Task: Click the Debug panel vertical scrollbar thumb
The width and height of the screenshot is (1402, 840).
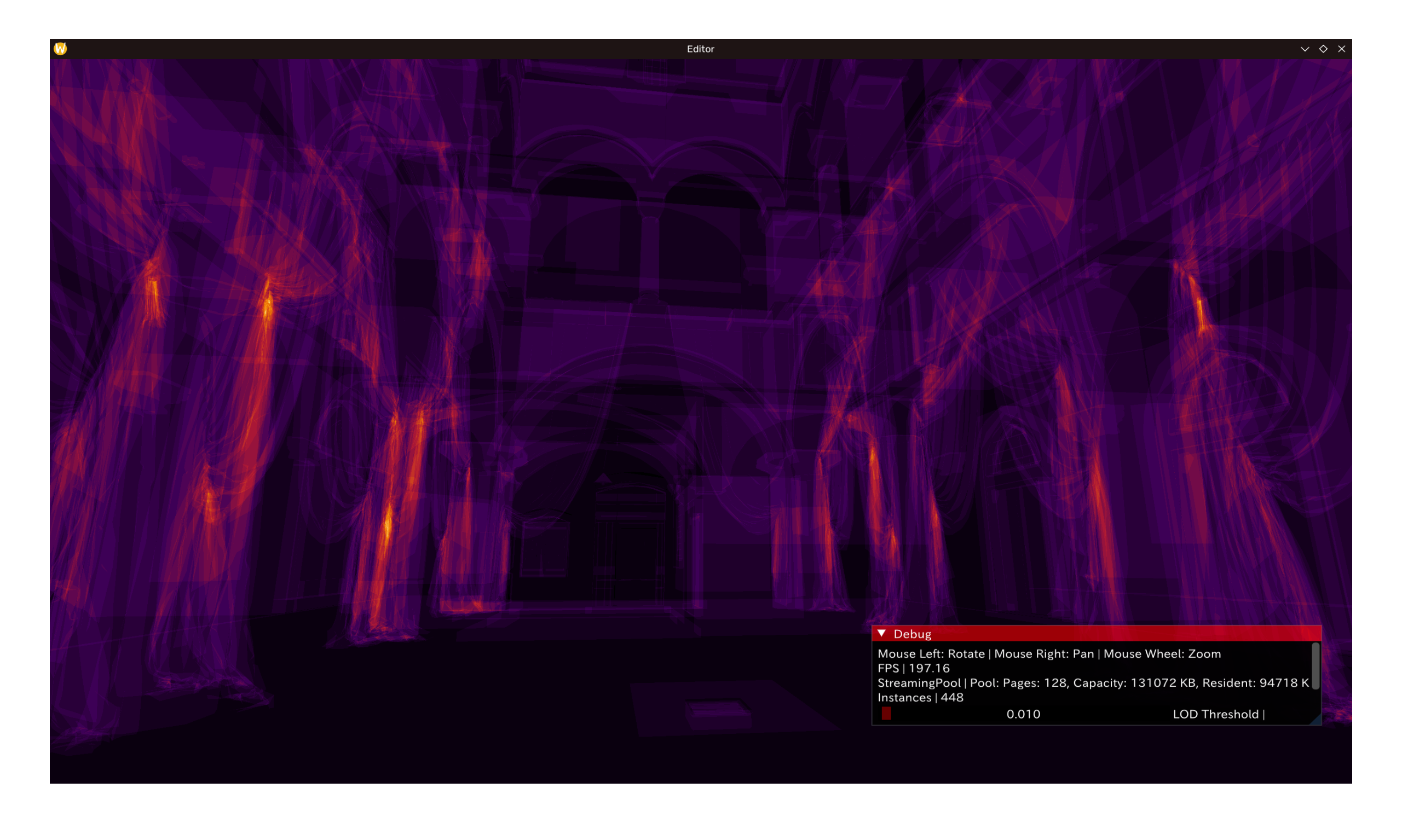Action: tap(1316, 665)
